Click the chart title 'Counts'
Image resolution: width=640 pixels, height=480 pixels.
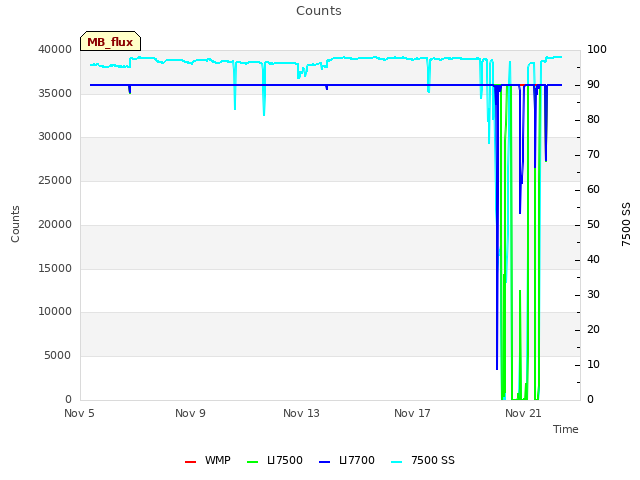(319, 11)
